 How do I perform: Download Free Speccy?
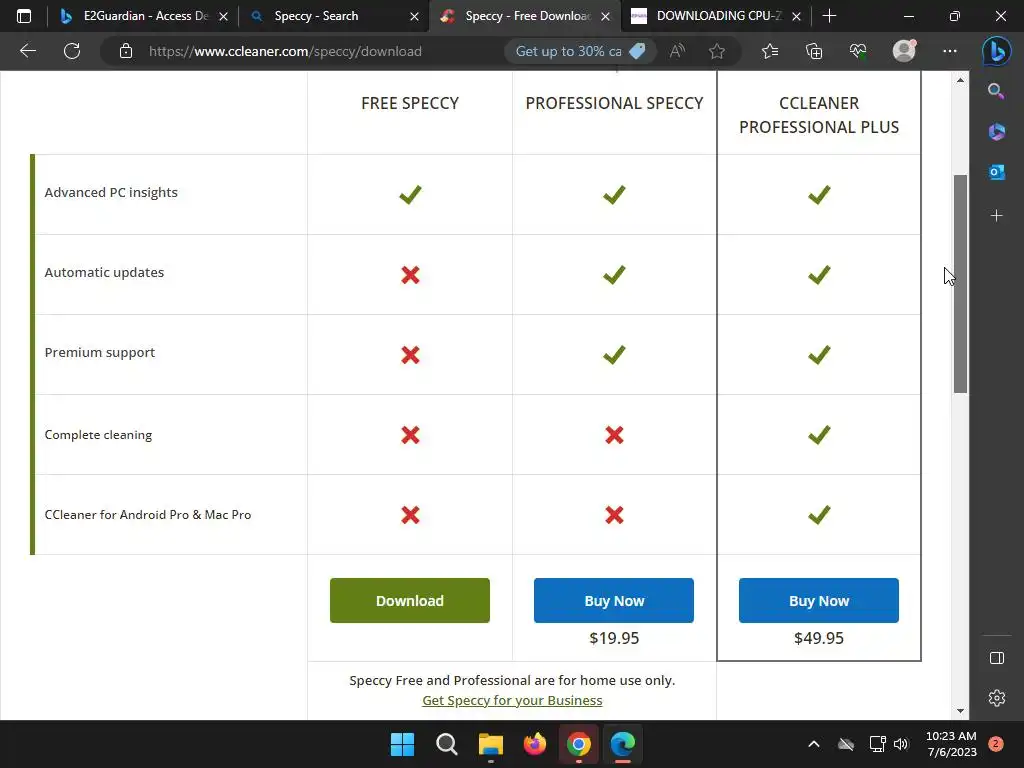409,600
